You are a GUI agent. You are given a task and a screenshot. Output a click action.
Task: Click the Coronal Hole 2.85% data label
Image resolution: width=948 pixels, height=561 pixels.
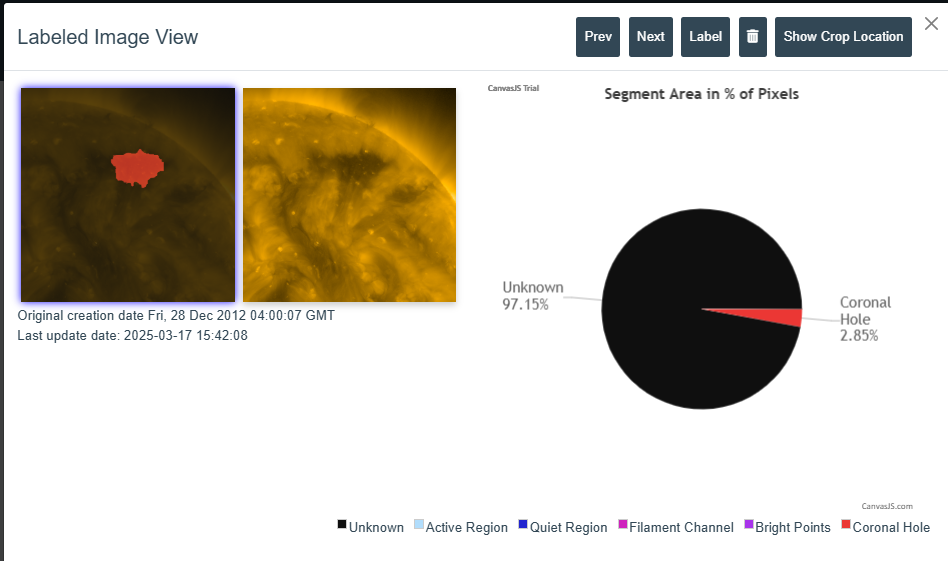coord(865,319)
